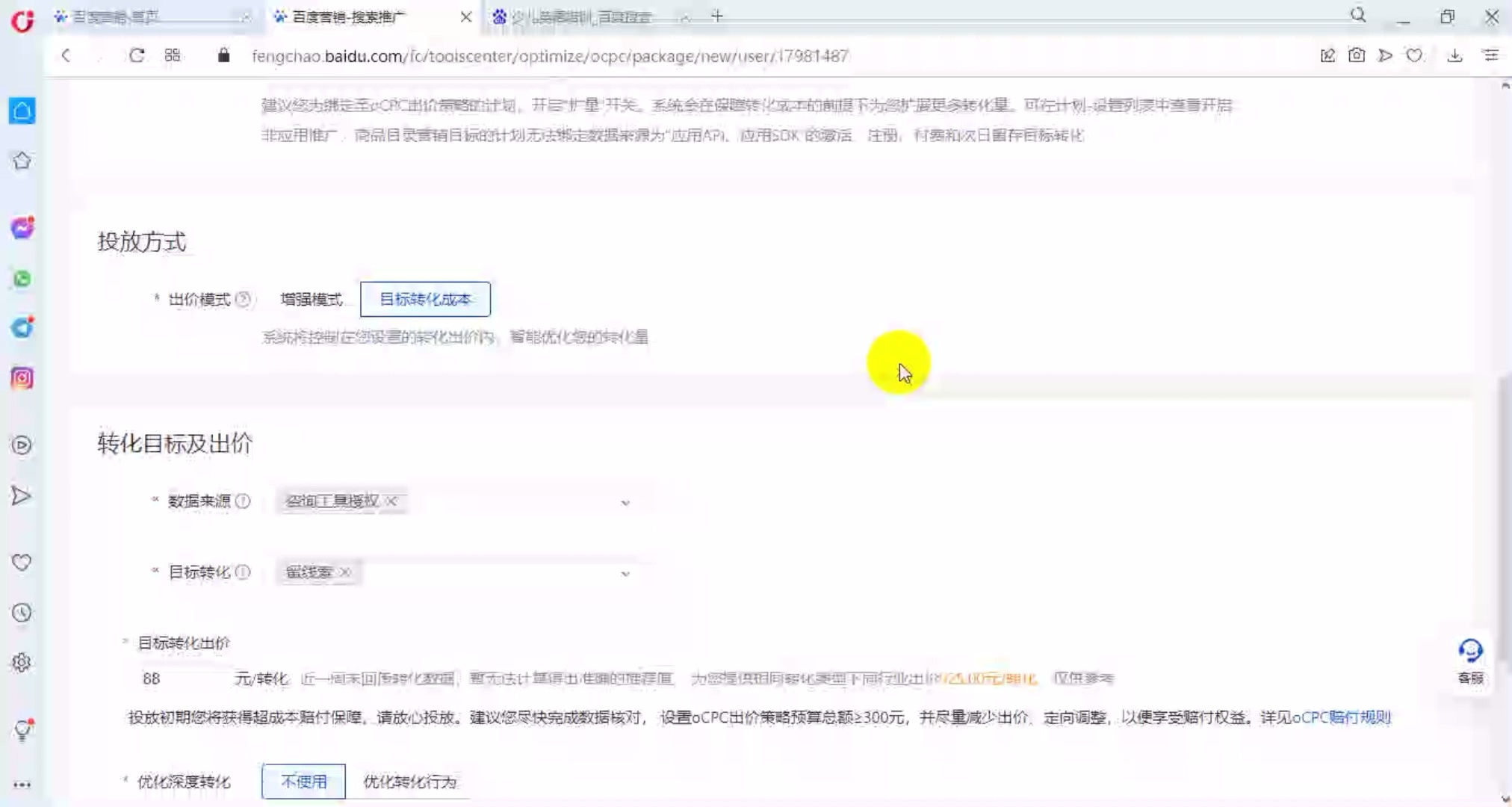Keep 不使用 selected for 优化深度转化
The width and height of the screenshot is (1512, 807).
[303, 782]
